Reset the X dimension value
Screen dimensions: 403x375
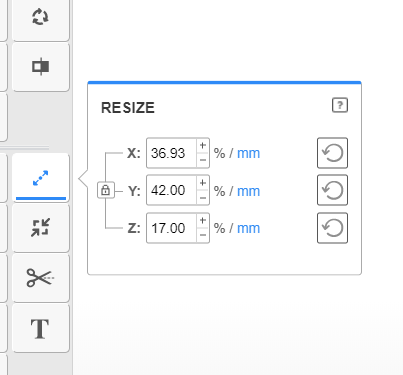[x=332, y=153]
